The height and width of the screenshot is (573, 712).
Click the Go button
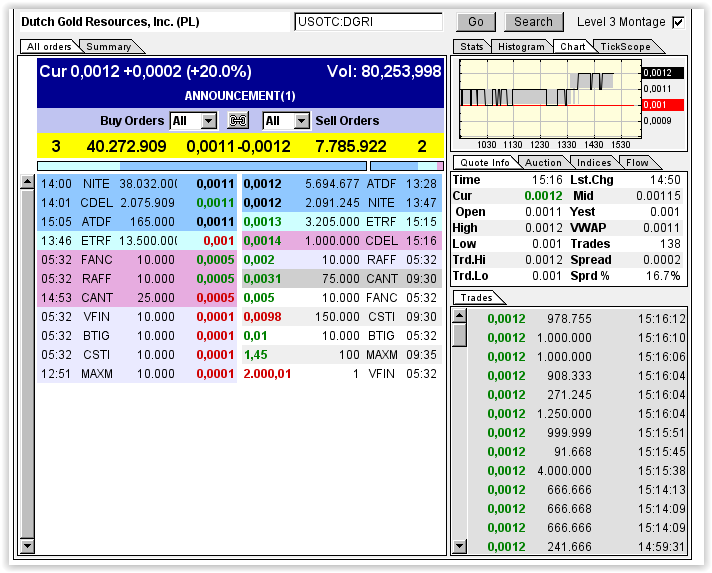pyautogui.click(x=476, y=22)
